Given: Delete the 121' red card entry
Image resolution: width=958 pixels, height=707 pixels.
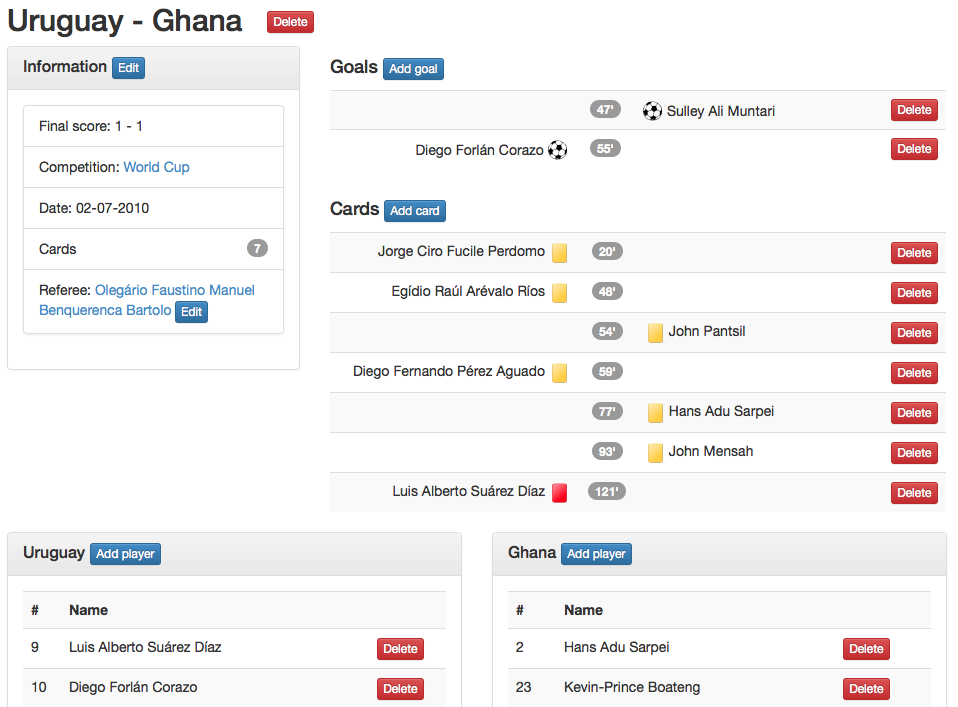Looking at the screenshot, I should pyautogui.click(x=914, y=492).
